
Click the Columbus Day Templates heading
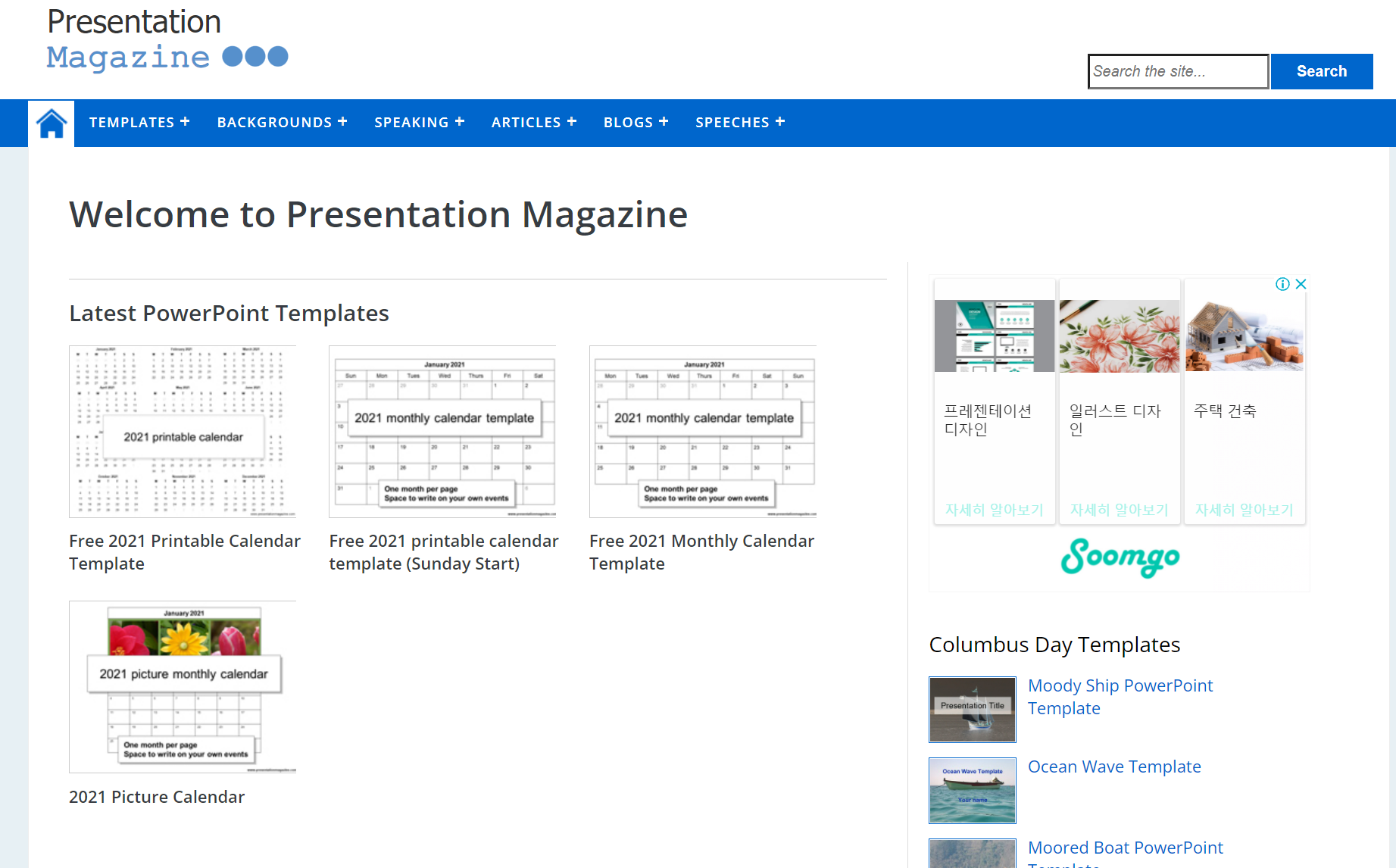pos(1054,645)
